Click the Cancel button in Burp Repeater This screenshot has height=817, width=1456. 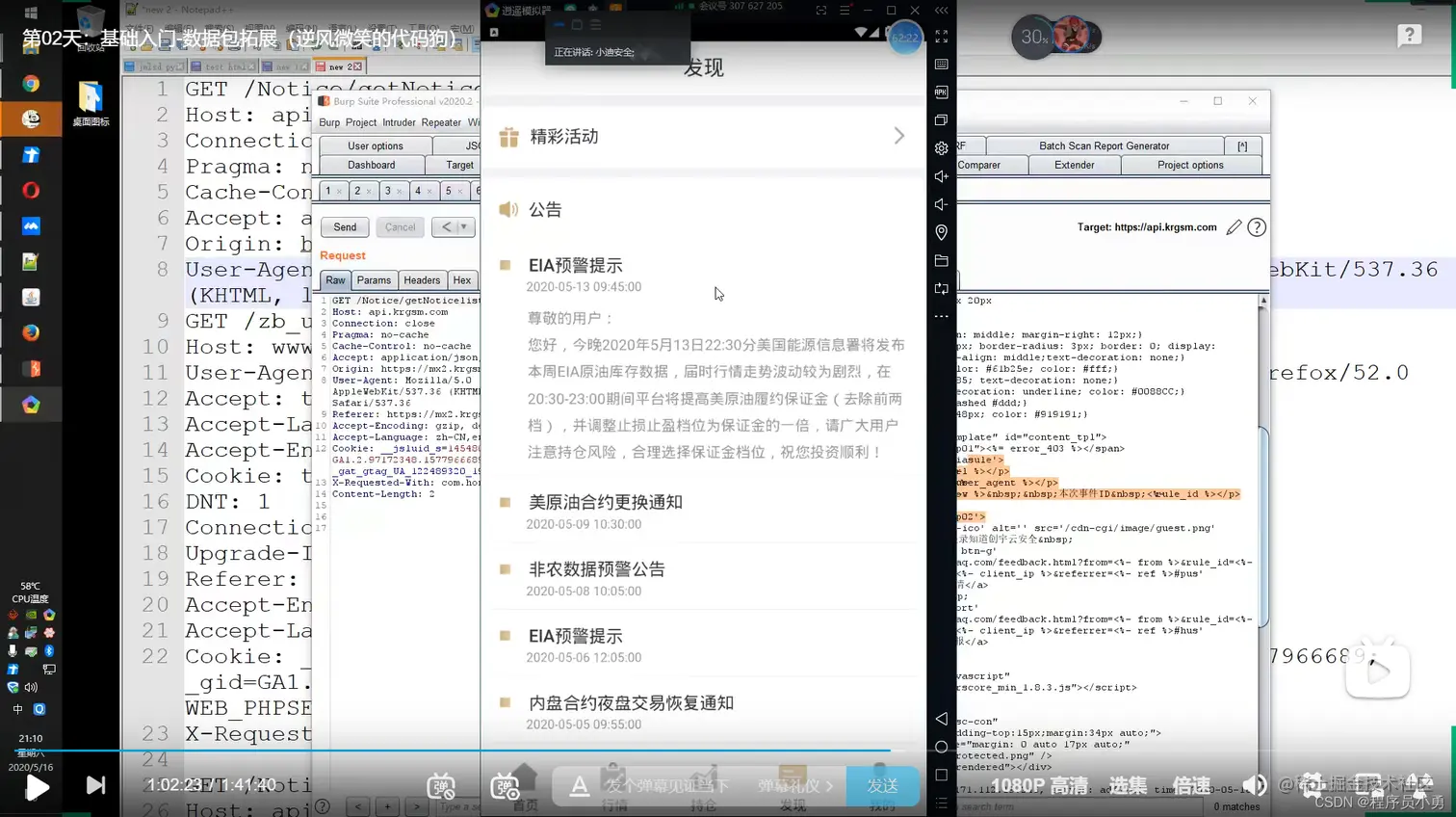point(400,227)
